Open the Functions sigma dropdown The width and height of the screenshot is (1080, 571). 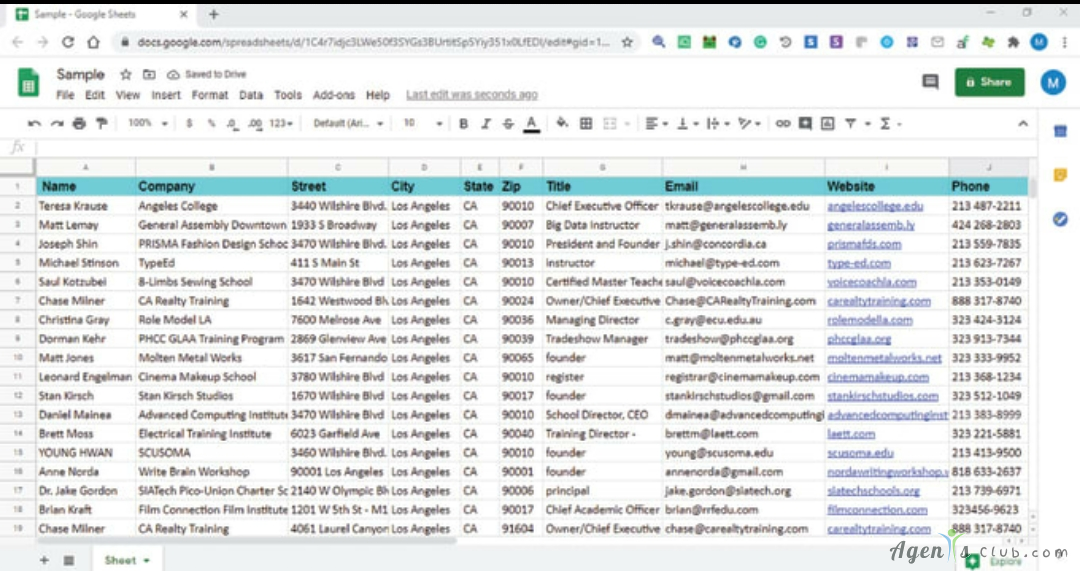coord(890,123)
